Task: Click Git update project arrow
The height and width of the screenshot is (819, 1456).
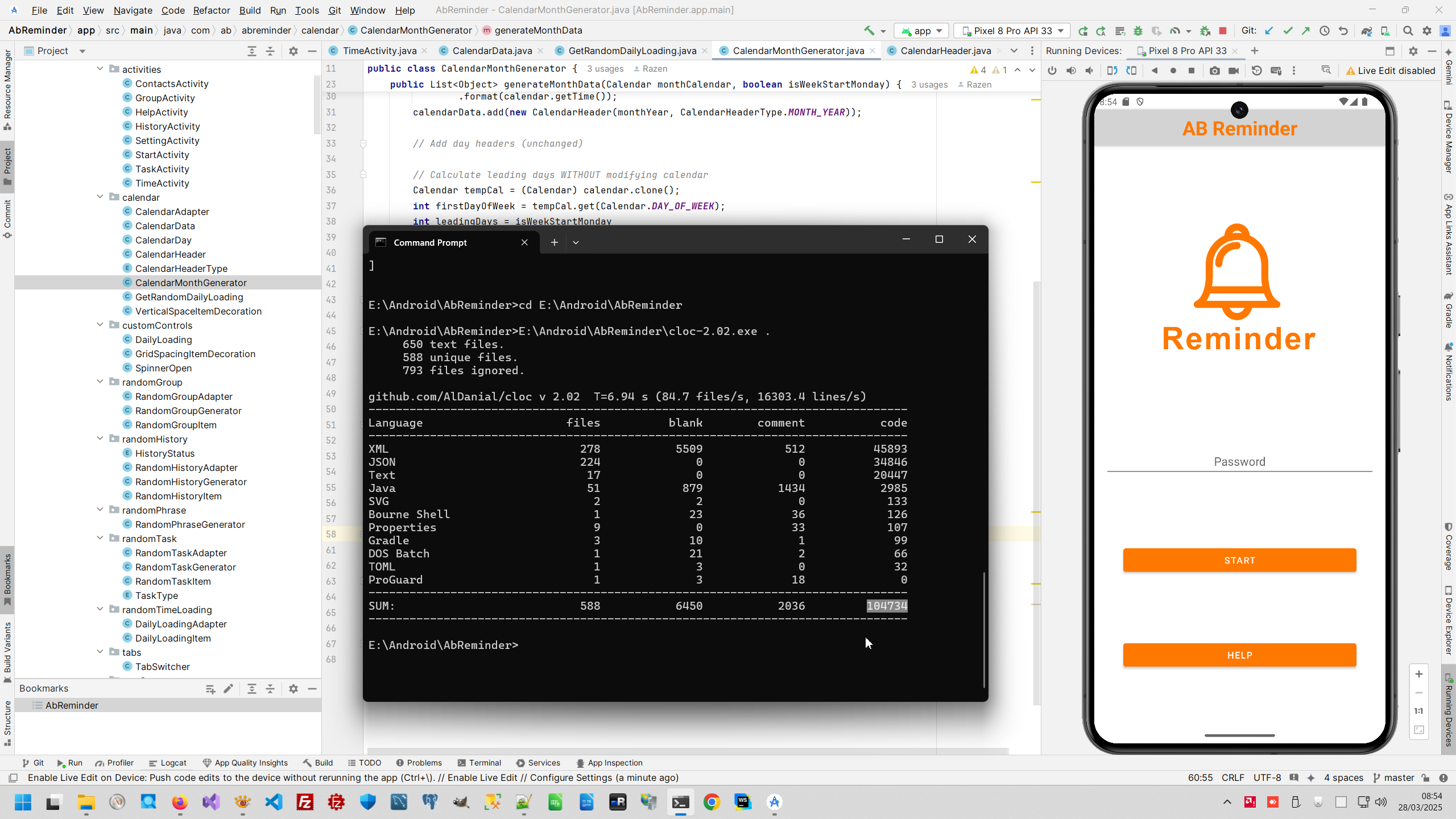Action: click(1269, 31)
